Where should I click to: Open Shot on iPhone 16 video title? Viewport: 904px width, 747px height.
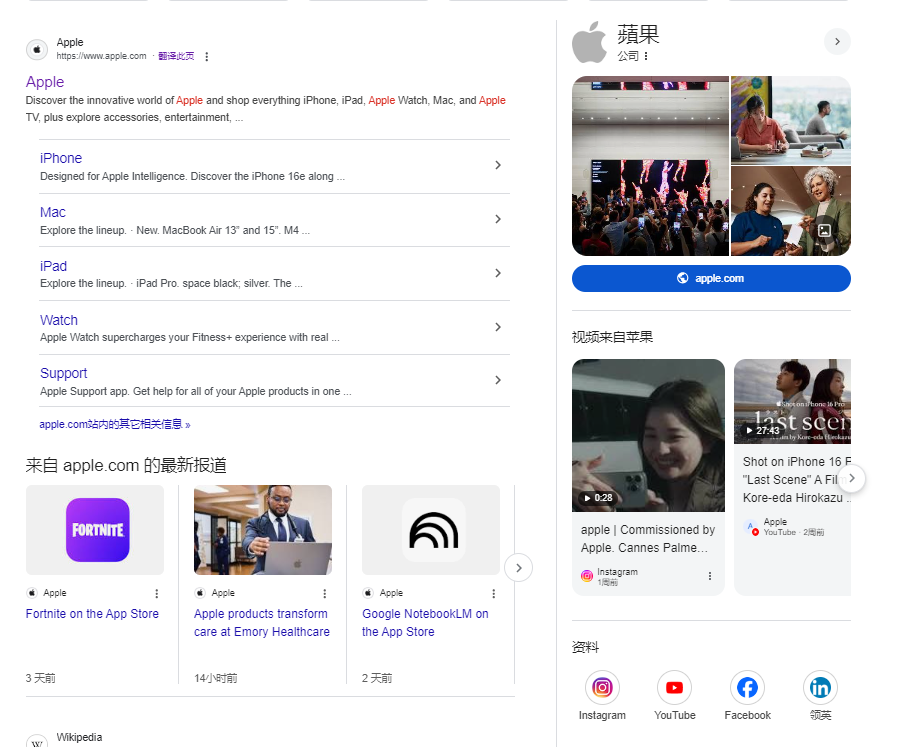coord(797,480)
